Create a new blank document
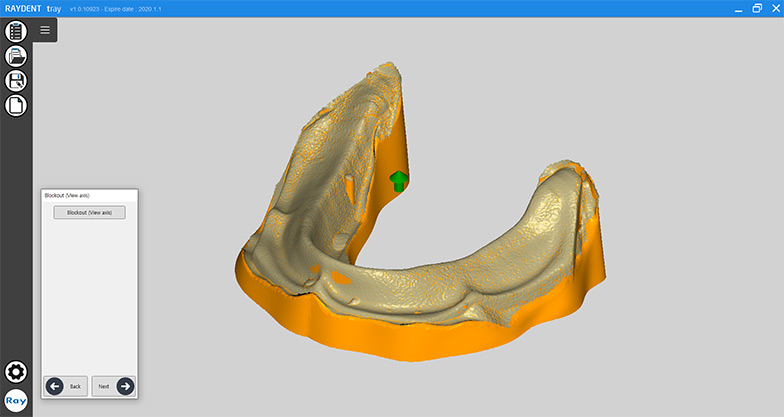This screenshot has height=417, width=784. click(16, 105)
